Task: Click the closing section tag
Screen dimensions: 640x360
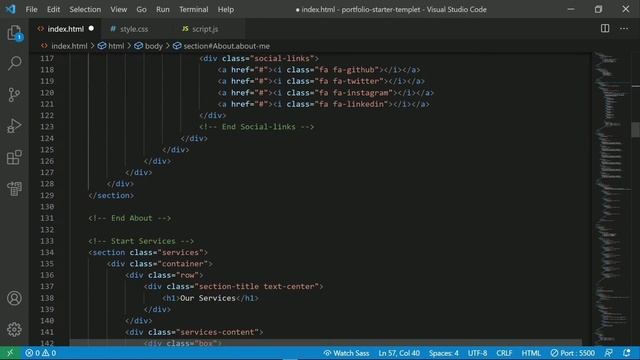Action: tap(111, 196)
